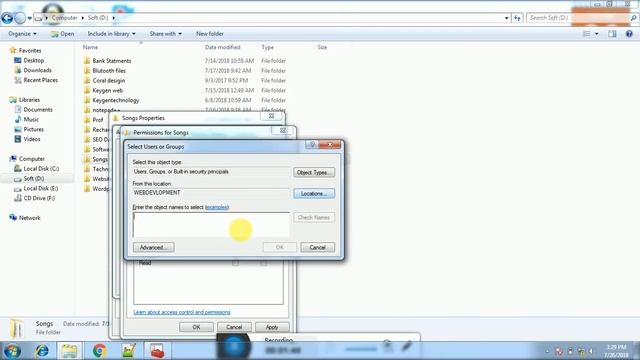Click the Locations button
The image size is (640, 360).
tap(314, 193)
